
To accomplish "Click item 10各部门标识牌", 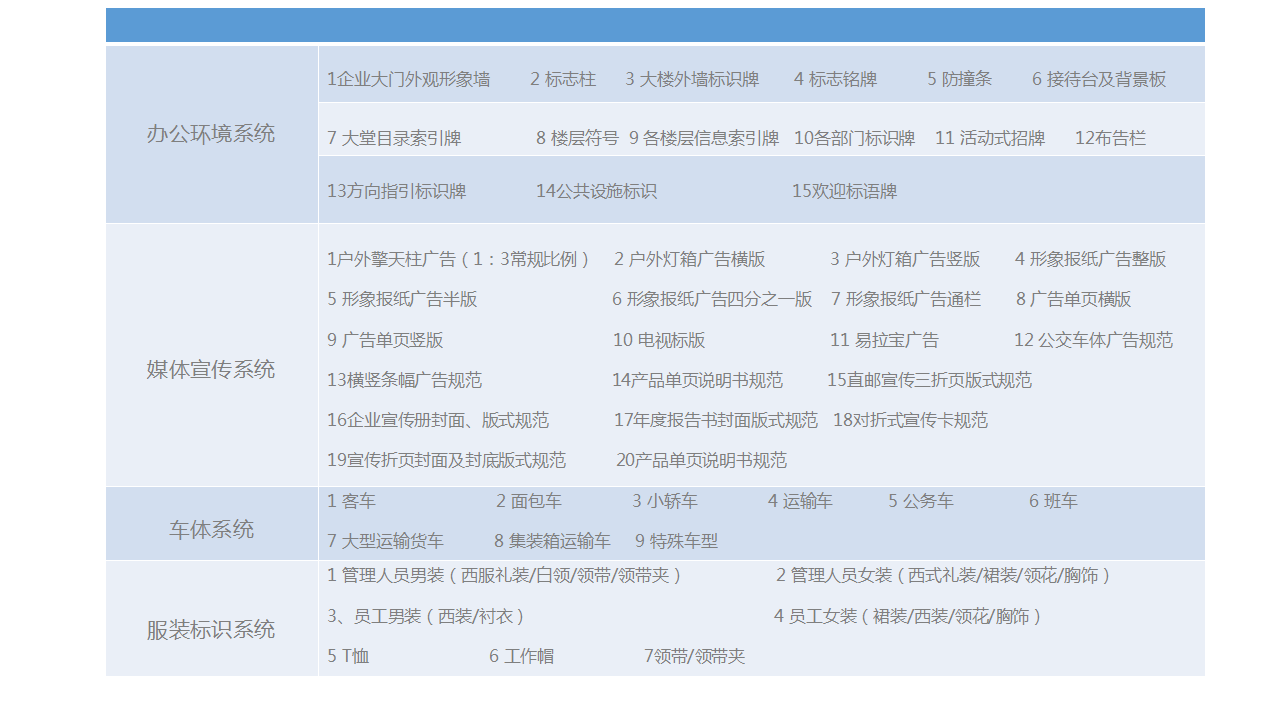I will [855, 139].
